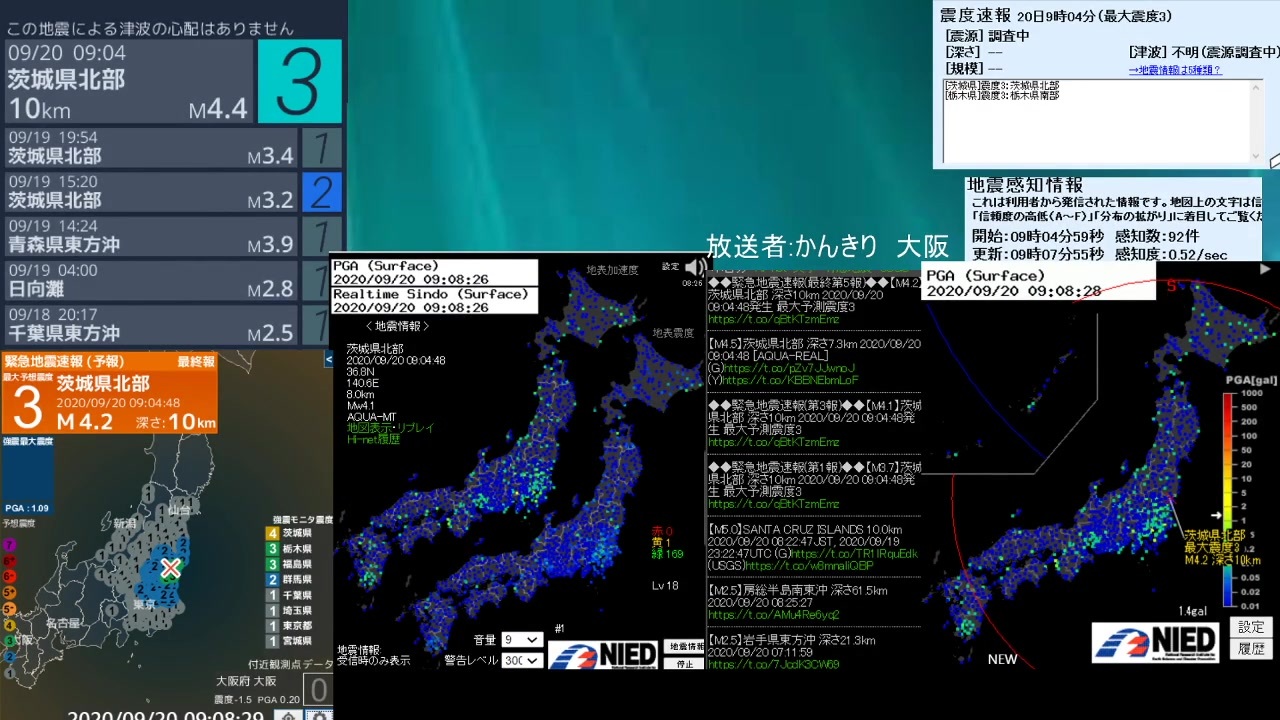Select the intensity 7 legend marker
This screenshot has width=1280, height=720.
pos(10,545)
